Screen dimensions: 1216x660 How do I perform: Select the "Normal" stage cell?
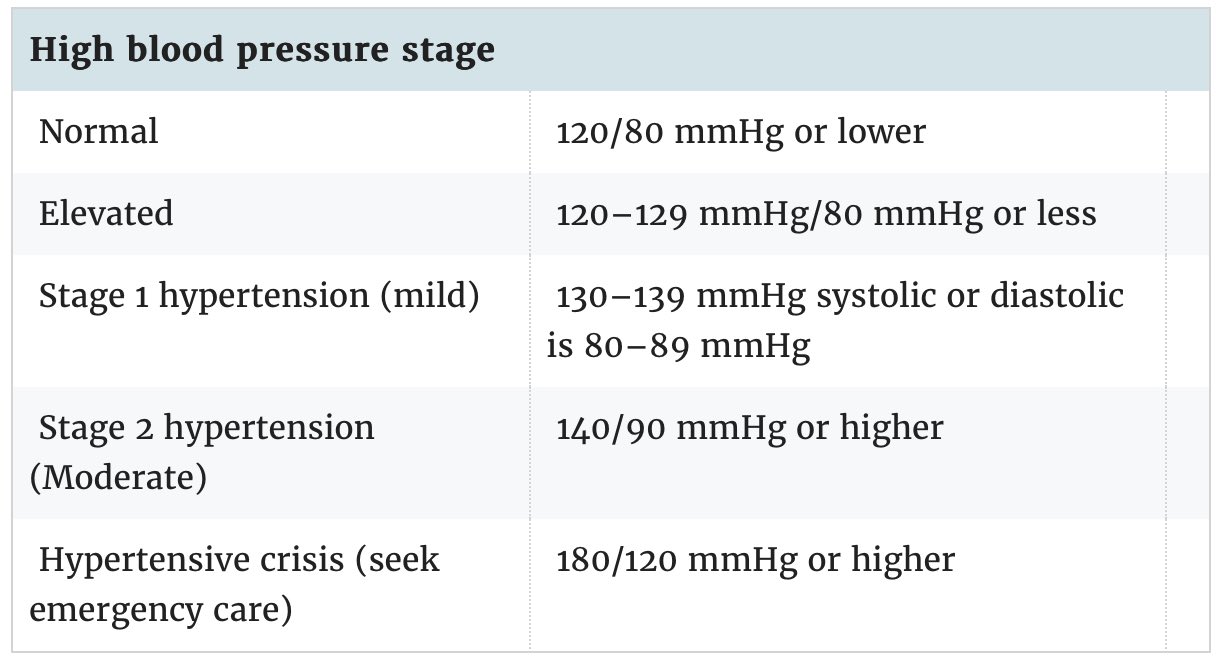click(98, 131)
